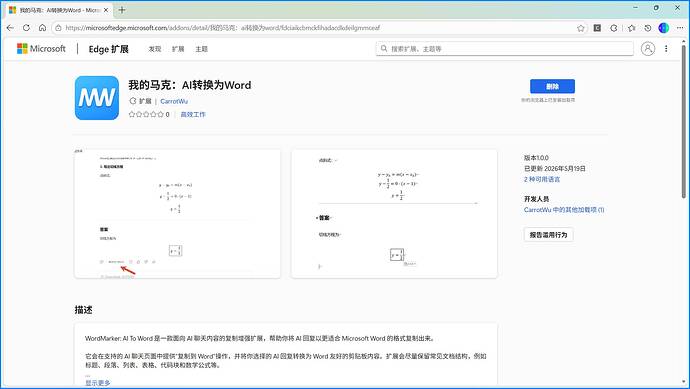Viewport: 690px width, 389px height.
Task: Reload the current page
Action: [x=26, y=28]
